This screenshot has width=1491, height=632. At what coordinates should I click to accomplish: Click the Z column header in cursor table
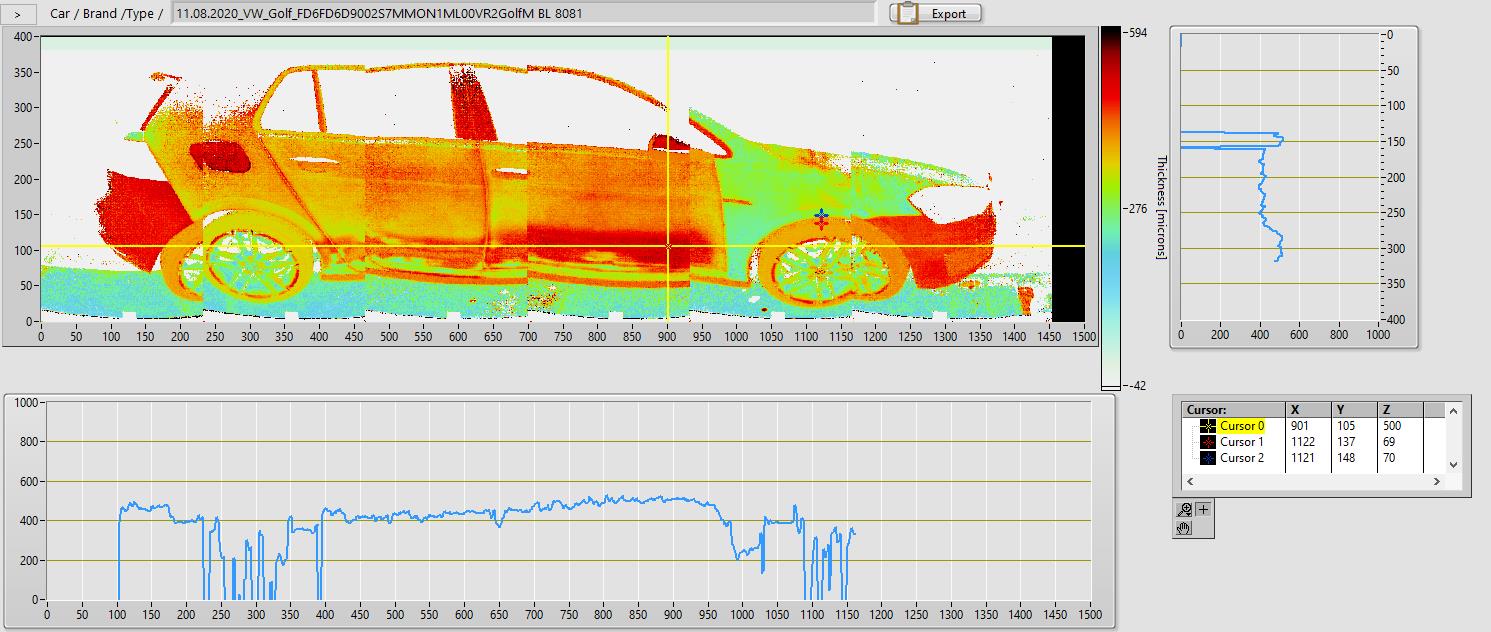[1399, 410]
